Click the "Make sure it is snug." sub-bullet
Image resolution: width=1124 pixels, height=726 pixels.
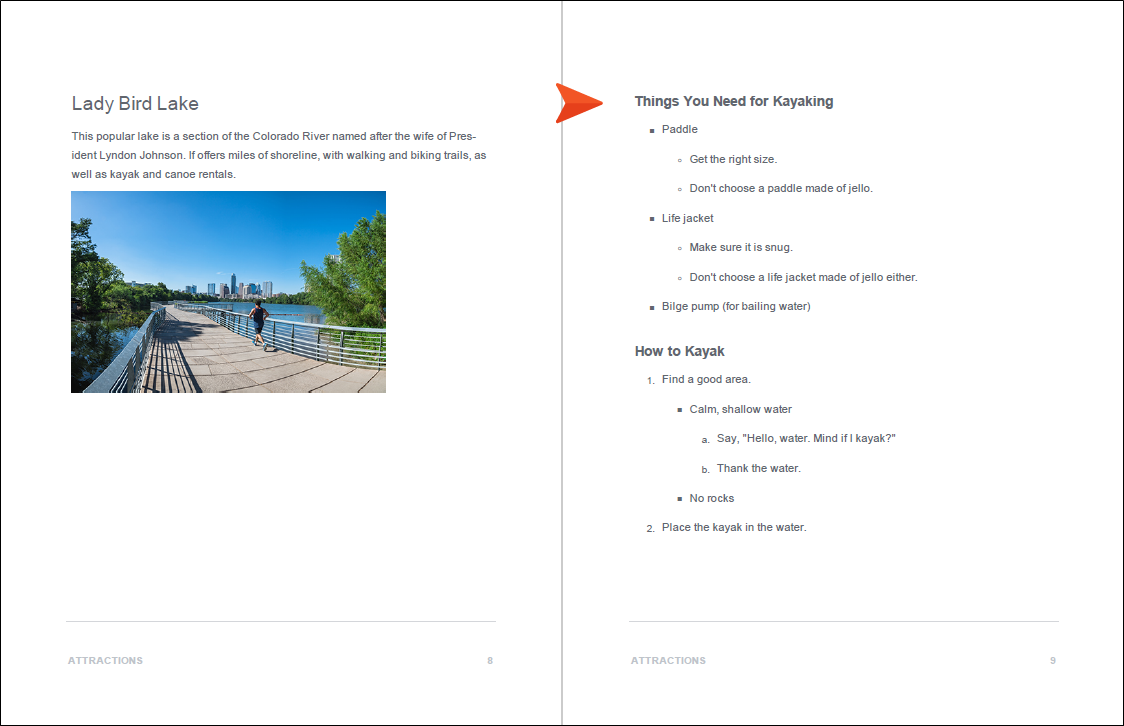pos(740,247)
